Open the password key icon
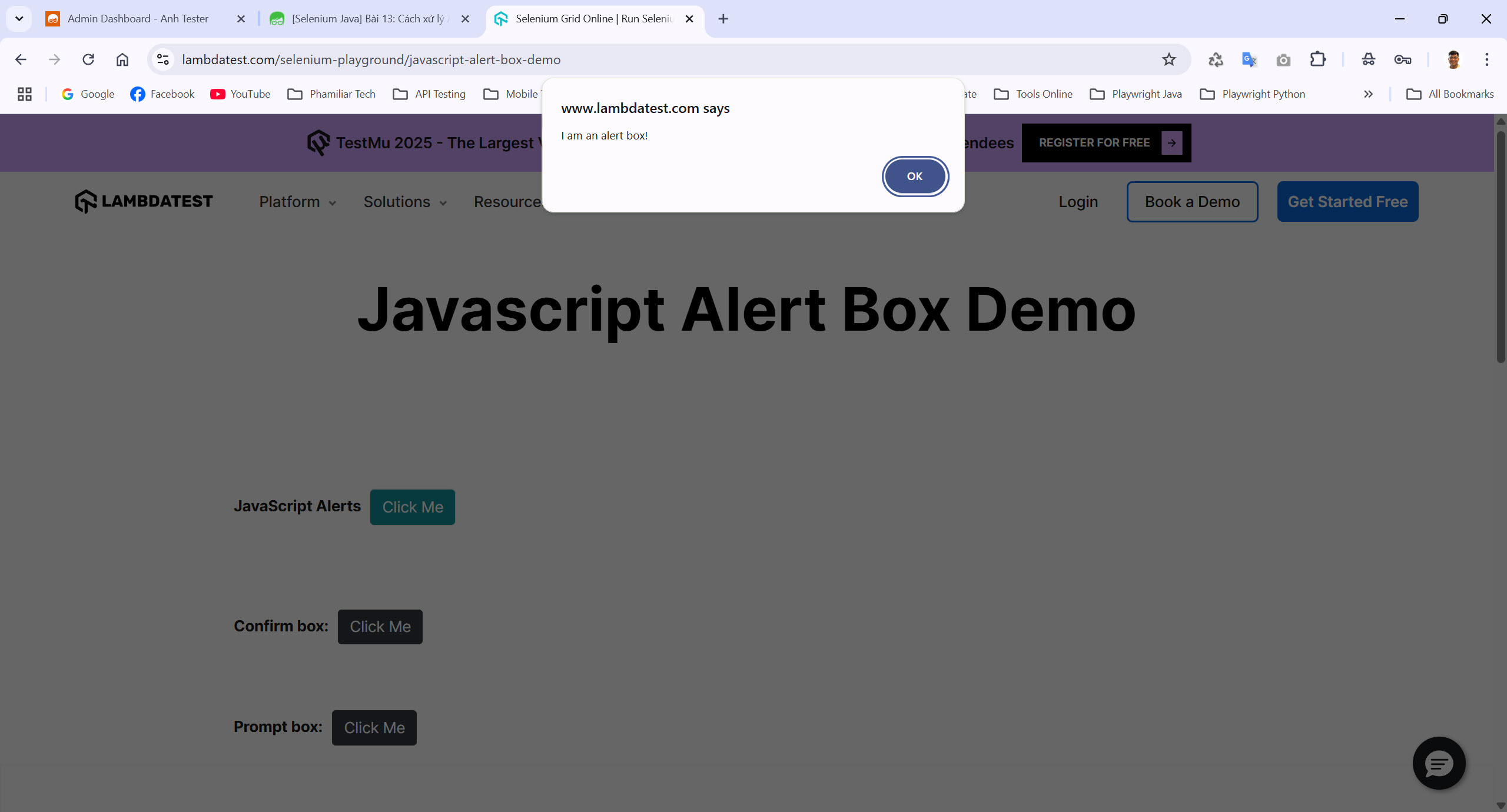 pyautogui.click(x=1403, y=59)
